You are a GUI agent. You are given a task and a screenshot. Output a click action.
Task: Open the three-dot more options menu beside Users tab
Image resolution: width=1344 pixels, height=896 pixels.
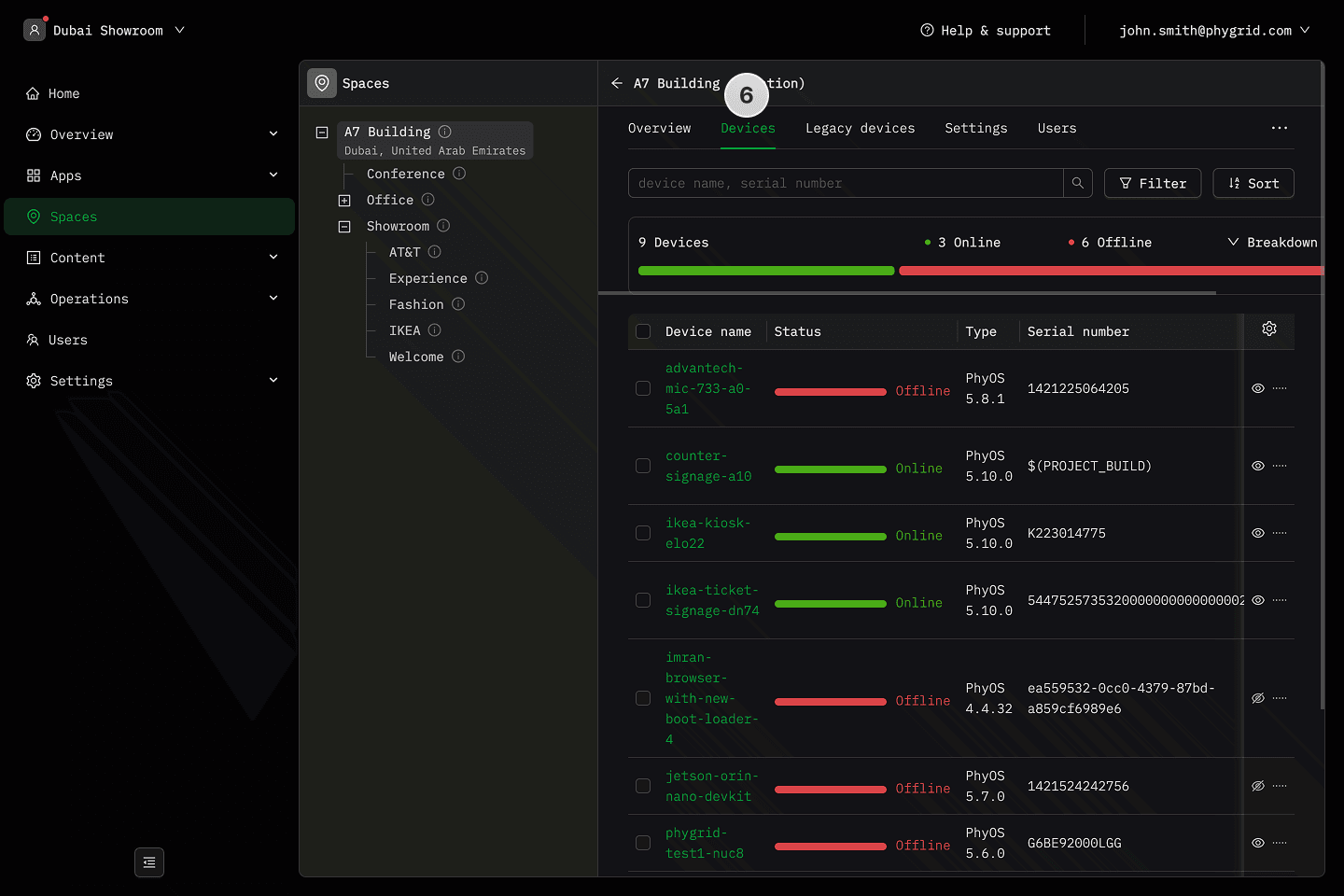(x=1279, y=128)
